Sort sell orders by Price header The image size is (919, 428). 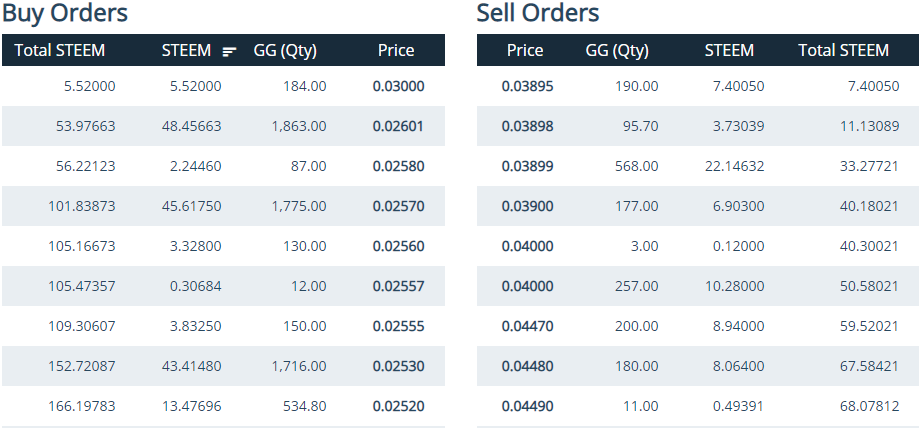[x=525, y=51]
